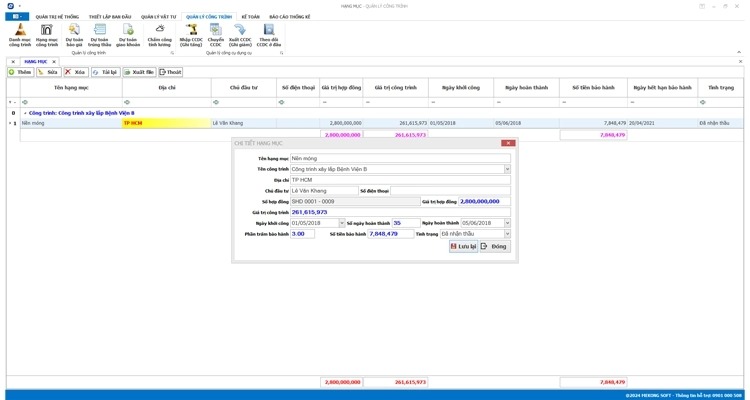Open the Ngày khởi công date picker
This screenshot has height=400, width=750.
[x=341, y=223]
